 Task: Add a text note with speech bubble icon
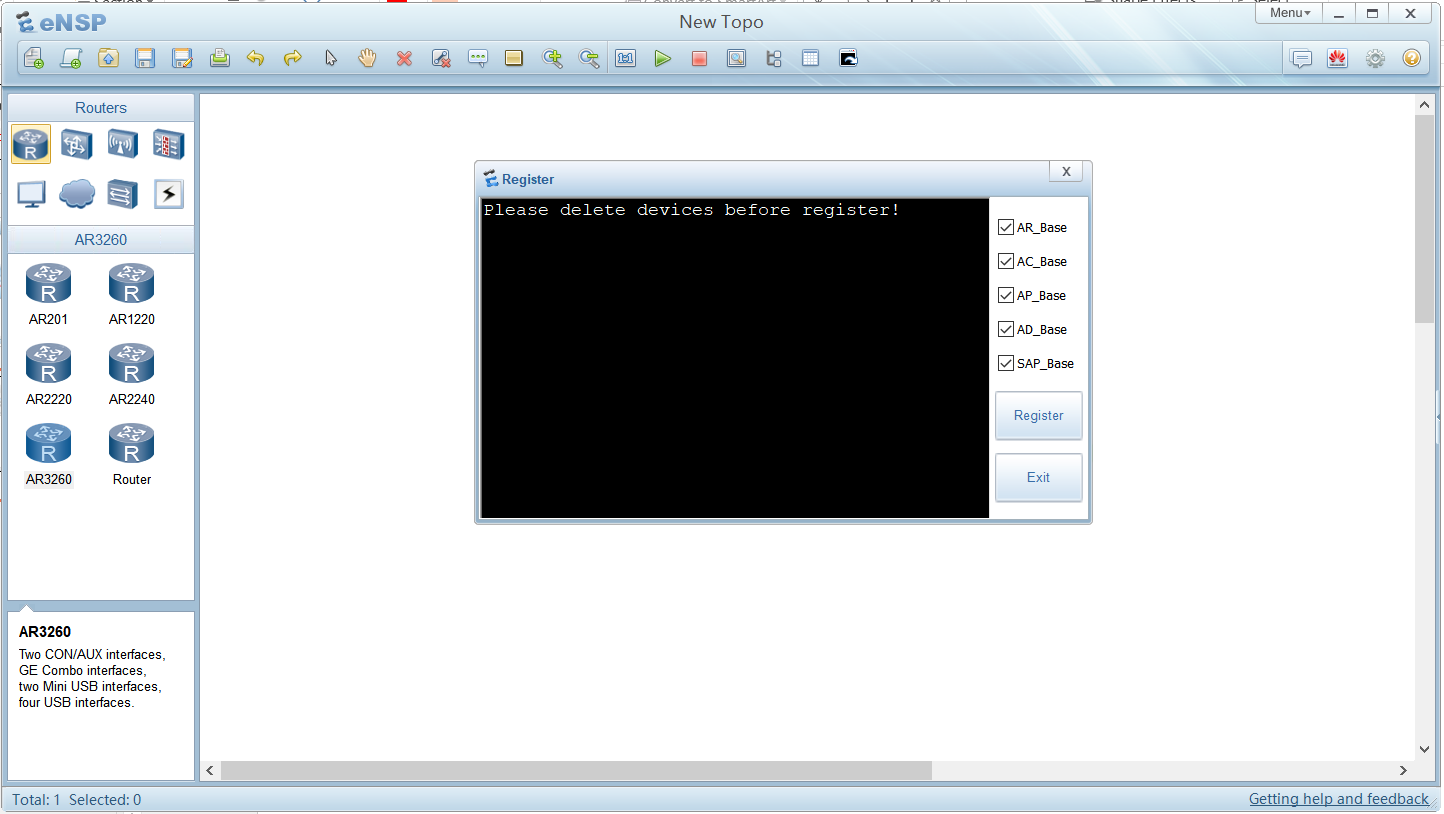click(x=478, y=58)
